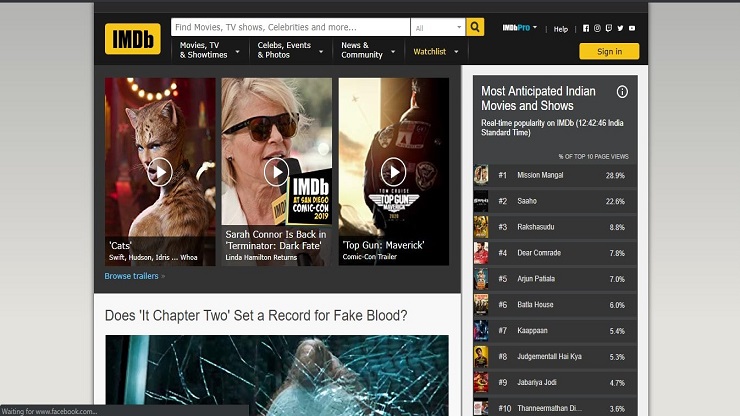Expand News & Community menu

368,50
